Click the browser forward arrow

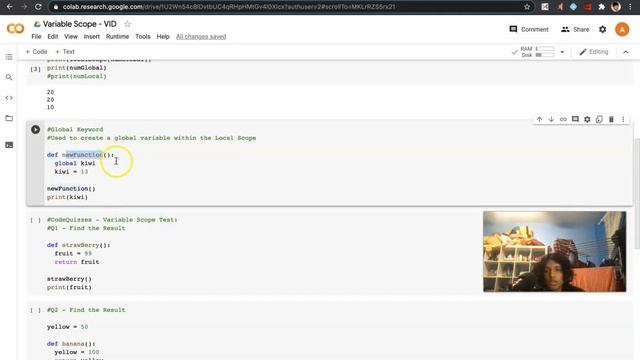(x=24, y=7)
